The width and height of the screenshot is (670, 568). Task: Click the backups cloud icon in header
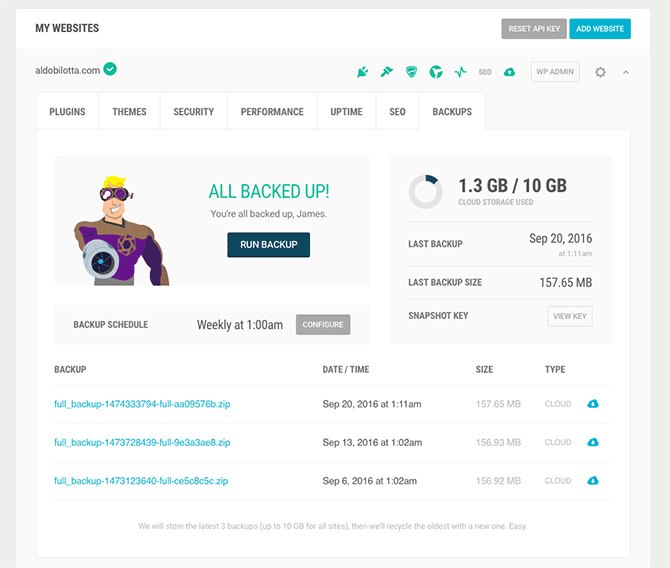[510, 72]
